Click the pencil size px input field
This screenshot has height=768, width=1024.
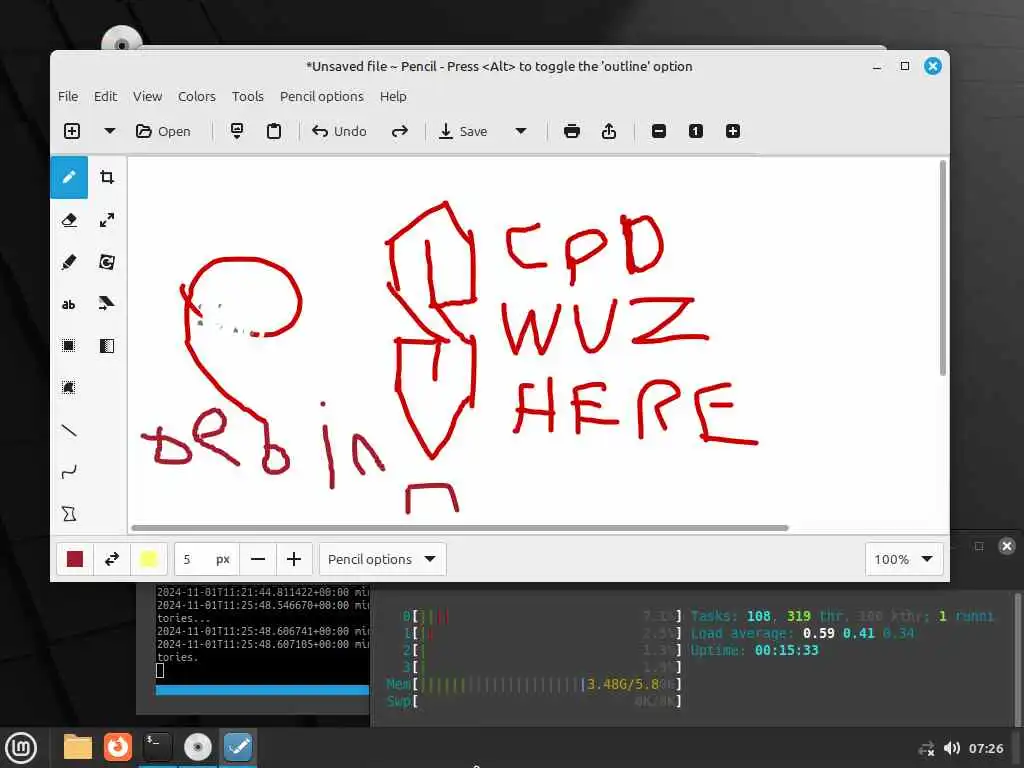coord(206,559)
